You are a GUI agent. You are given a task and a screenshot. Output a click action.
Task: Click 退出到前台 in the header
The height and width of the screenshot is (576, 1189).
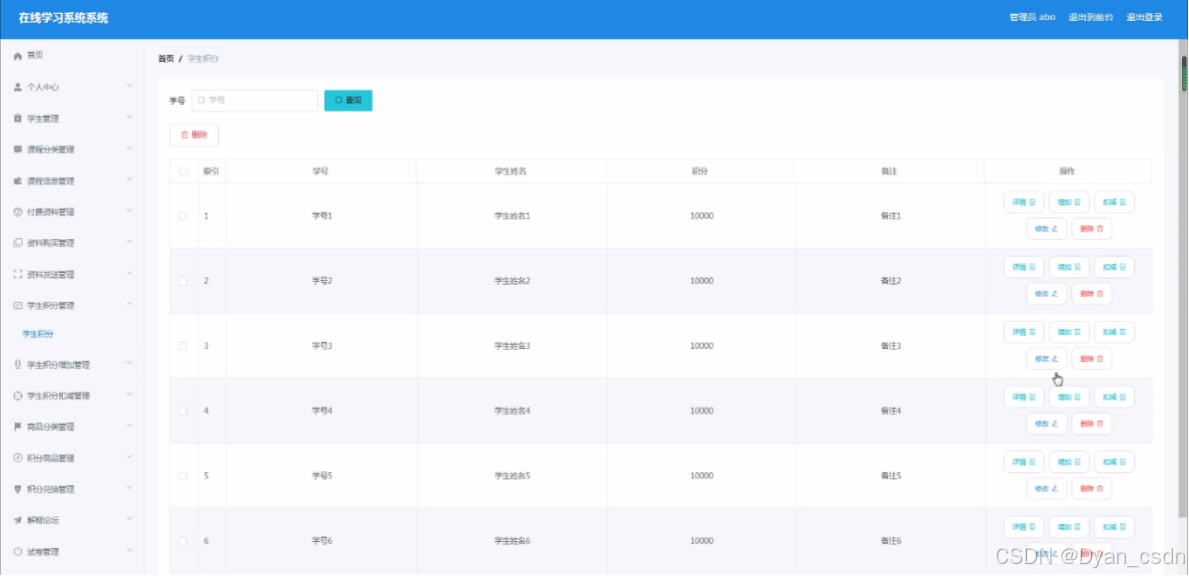click(x=1090, y=17)
